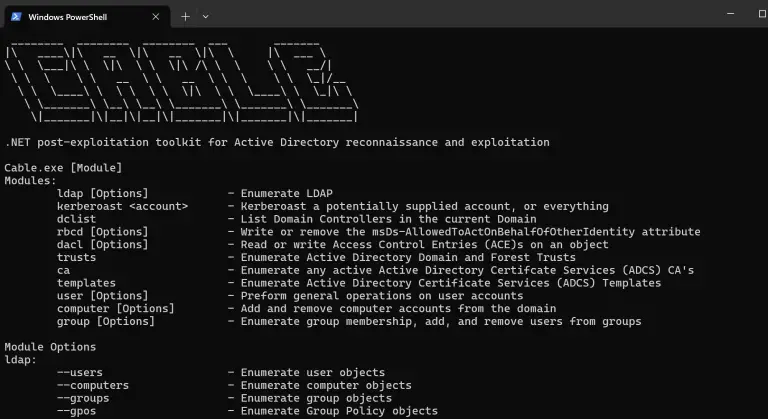Click the 'rbcd [Options]' module entry
The image size is (768, 419).
(x=102, y=232)
